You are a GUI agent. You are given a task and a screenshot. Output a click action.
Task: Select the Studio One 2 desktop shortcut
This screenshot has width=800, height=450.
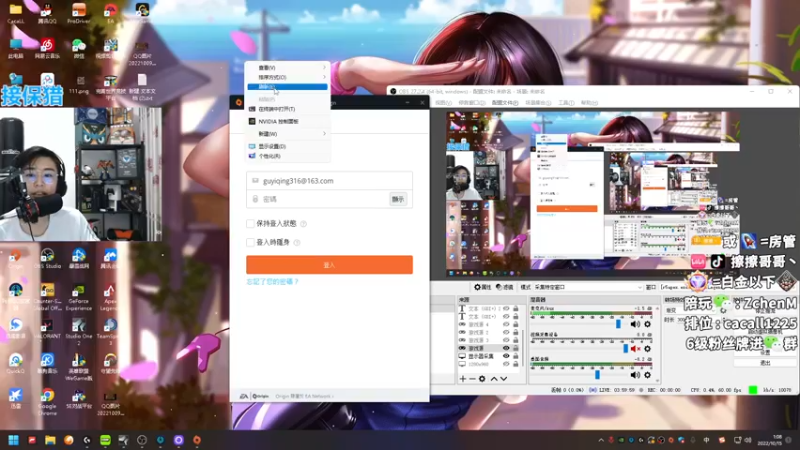click(79, 332)
